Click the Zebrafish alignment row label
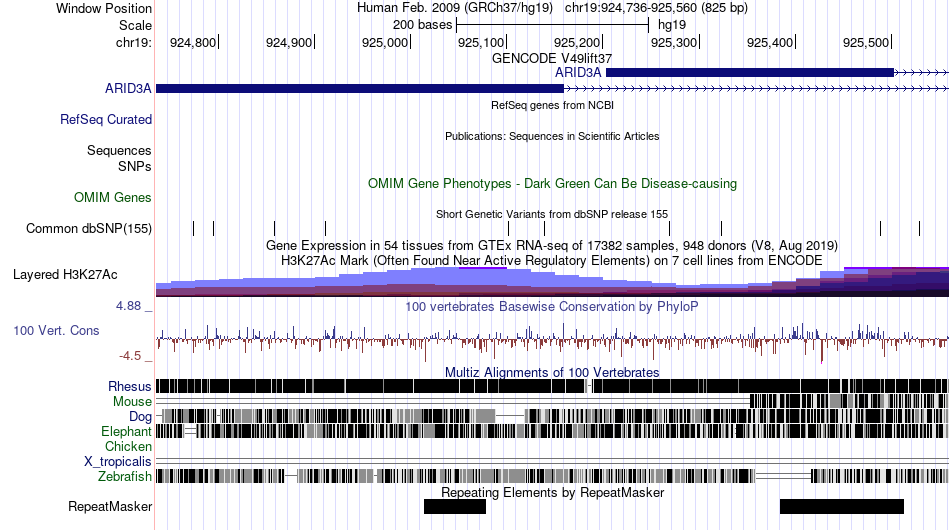The image size is (950, 530). click(125, 476)
